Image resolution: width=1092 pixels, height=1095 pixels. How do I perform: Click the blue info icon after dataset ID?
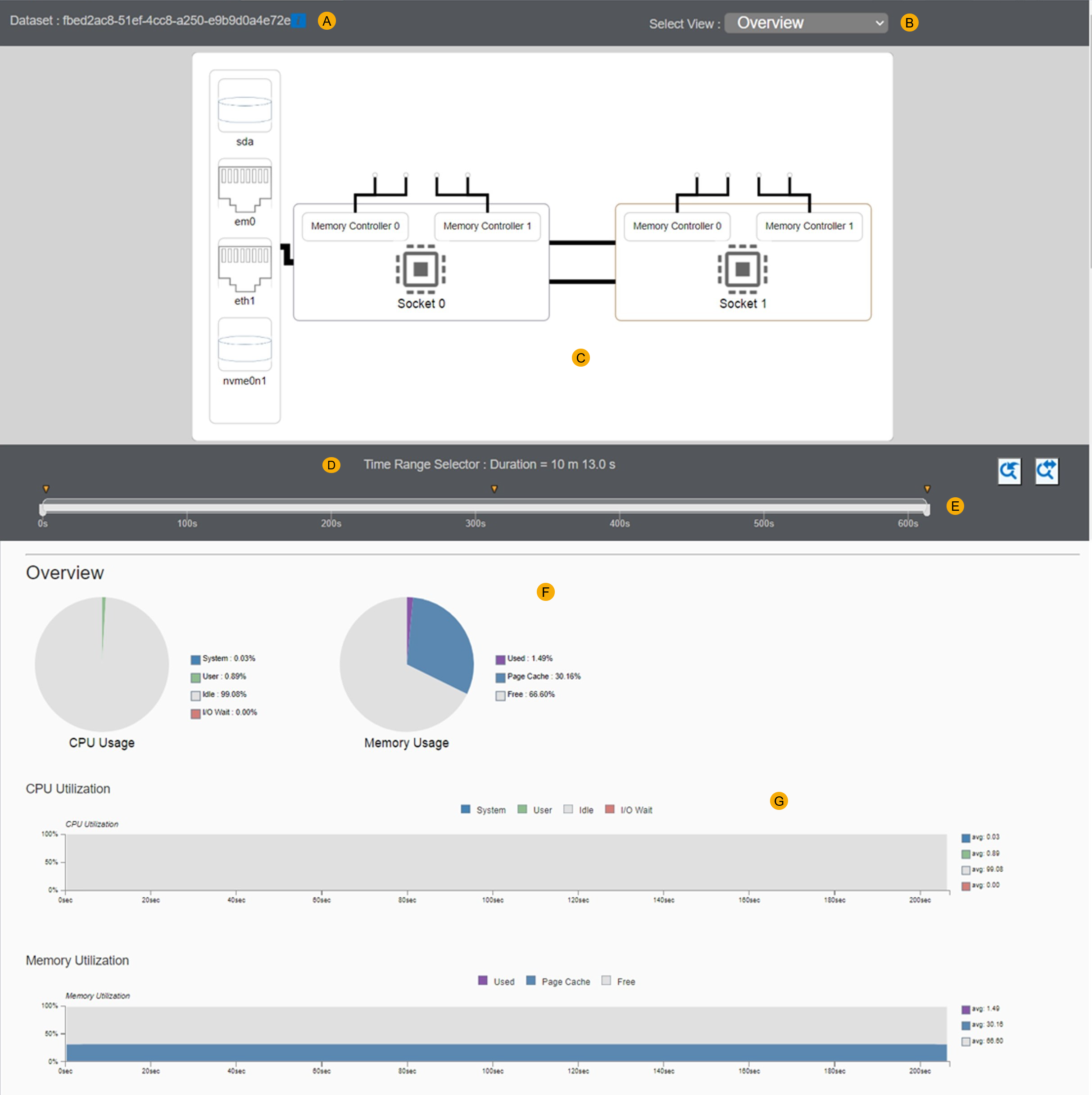click(299, 21)
